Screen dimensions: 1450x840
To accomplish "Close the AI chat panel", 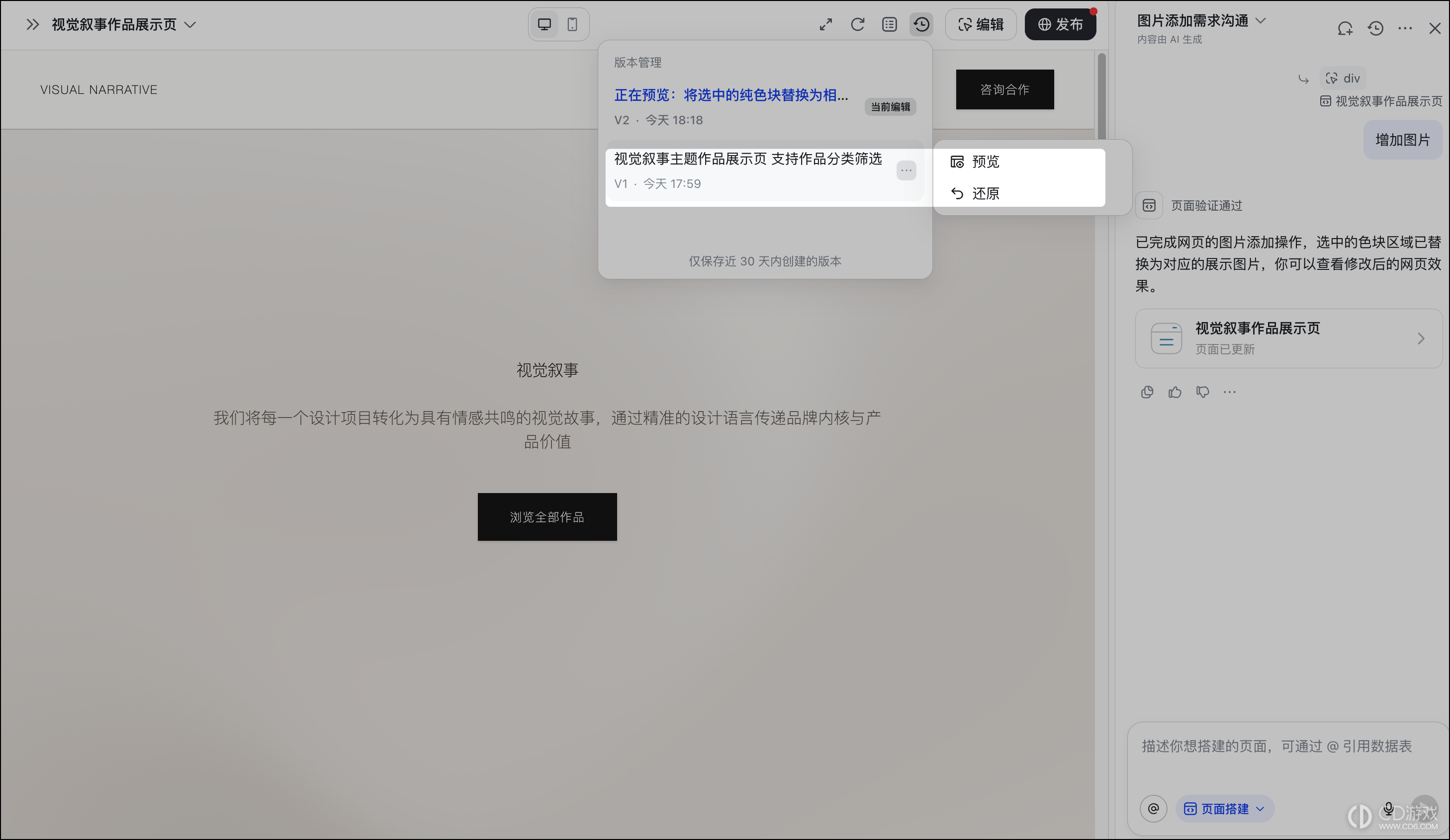I will click(x=1435, y=28).
